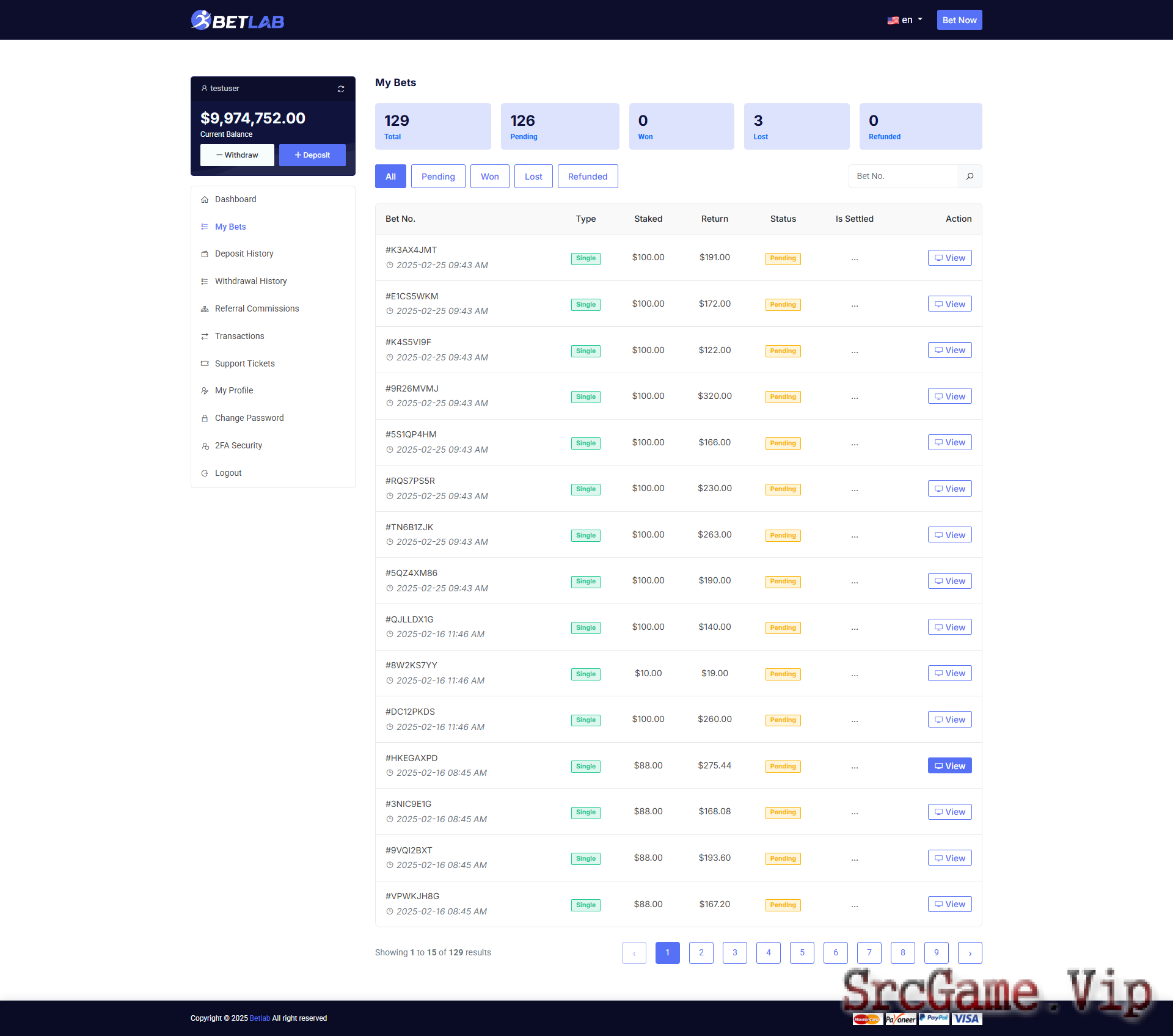View bet #TN6B1ZJK details
Screen dimensions: 1173x1036
click(x=949, y=535)
